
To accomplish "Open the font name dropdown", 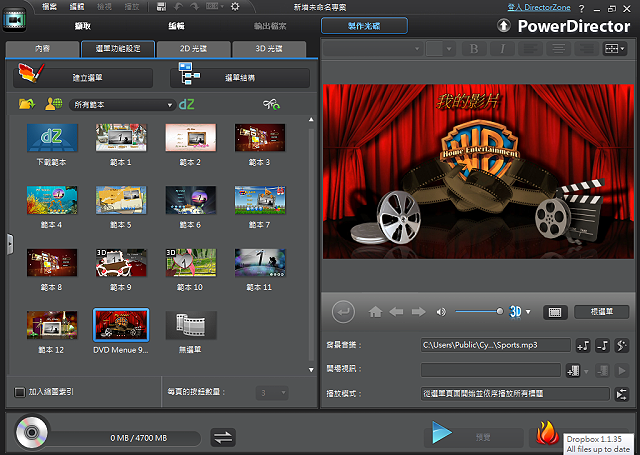I will [x=372, y=49].
